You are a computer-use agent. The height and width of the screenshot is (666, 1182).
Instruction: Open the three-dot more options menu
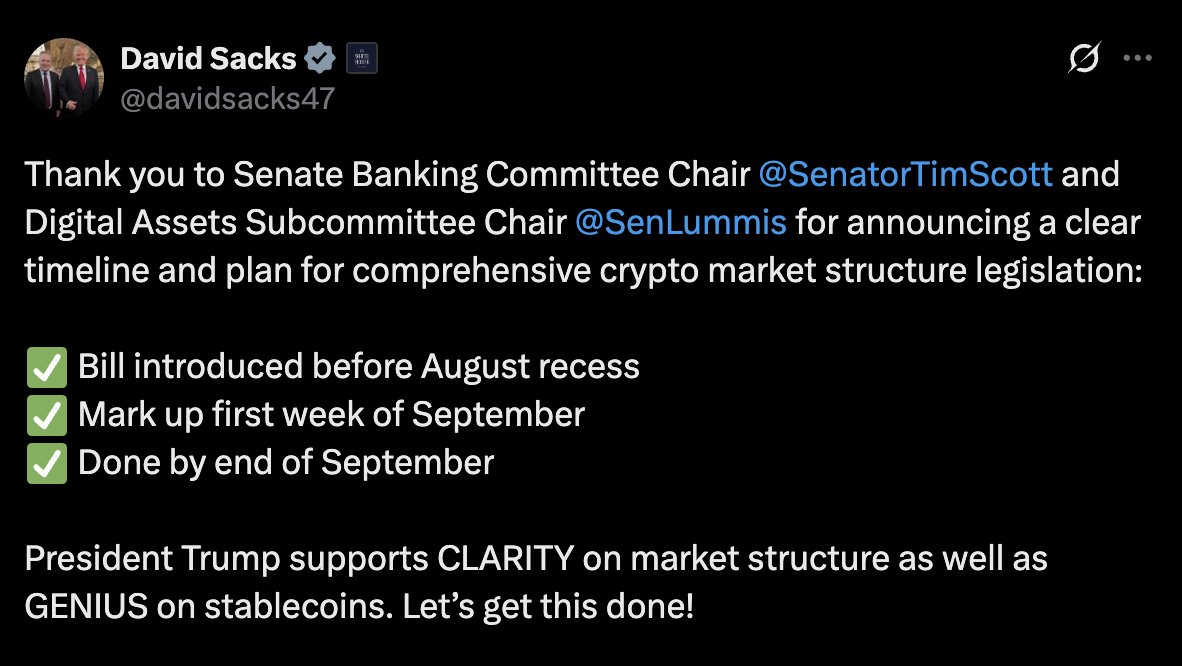[1137, 58]
